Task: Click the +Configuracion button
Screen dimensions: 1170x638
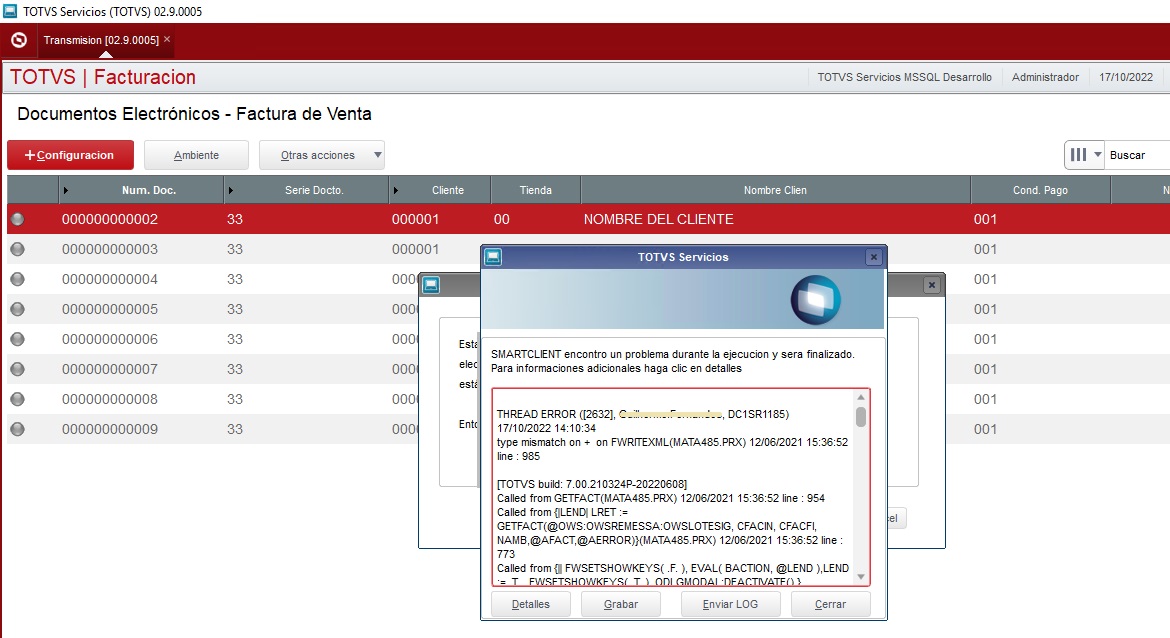Action: [x=70, y=155]
